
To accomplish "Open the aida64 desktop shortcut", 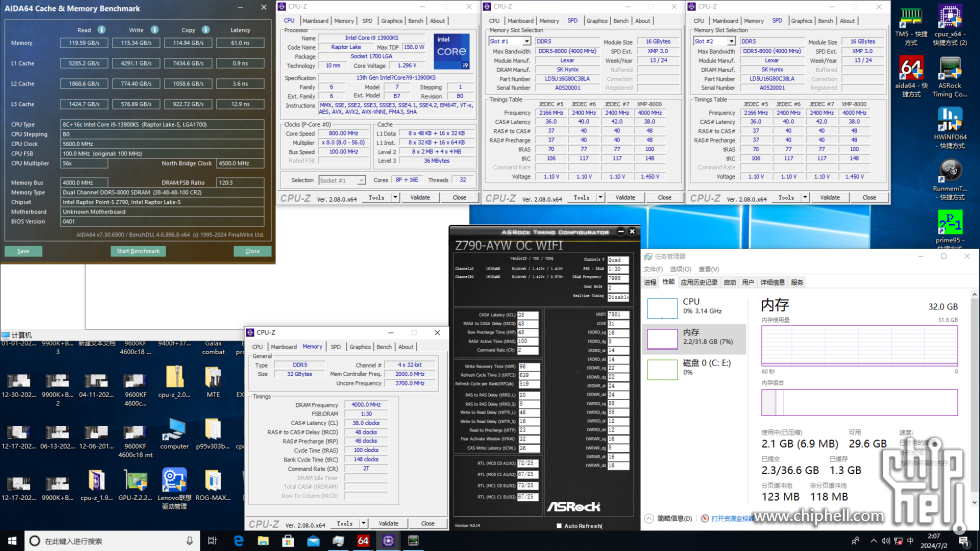I will coord(911,77).
